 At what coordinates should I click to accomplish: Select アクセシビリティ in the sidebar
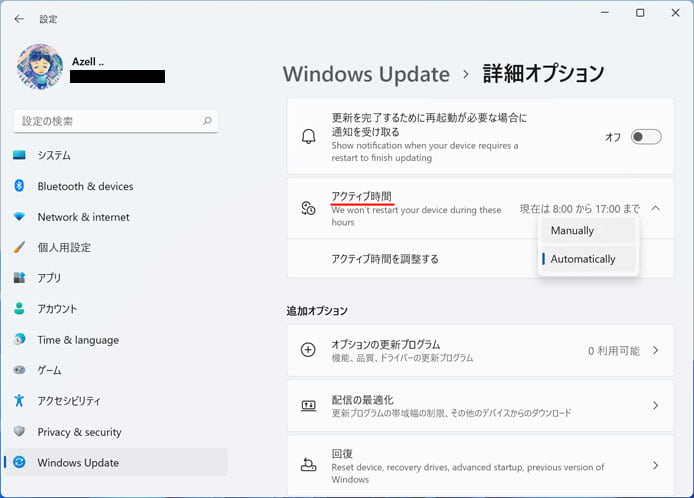coord(116,401)
